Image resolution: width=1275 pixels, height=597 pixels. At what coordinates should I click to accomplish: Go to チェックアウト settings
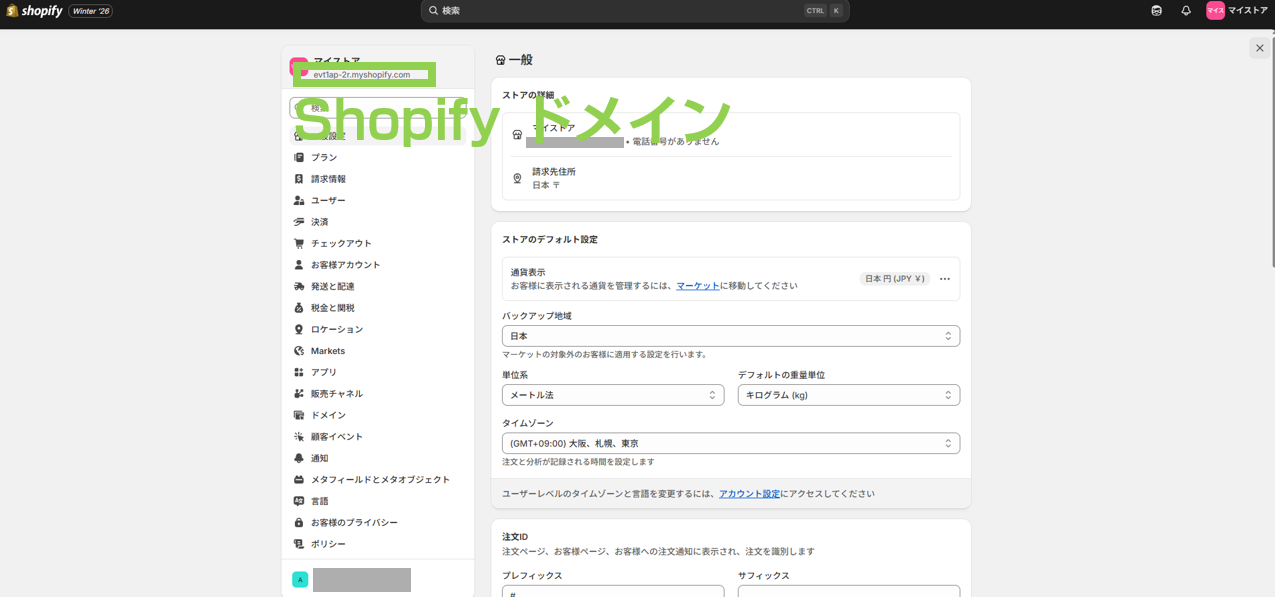click(x=341, y=243)
